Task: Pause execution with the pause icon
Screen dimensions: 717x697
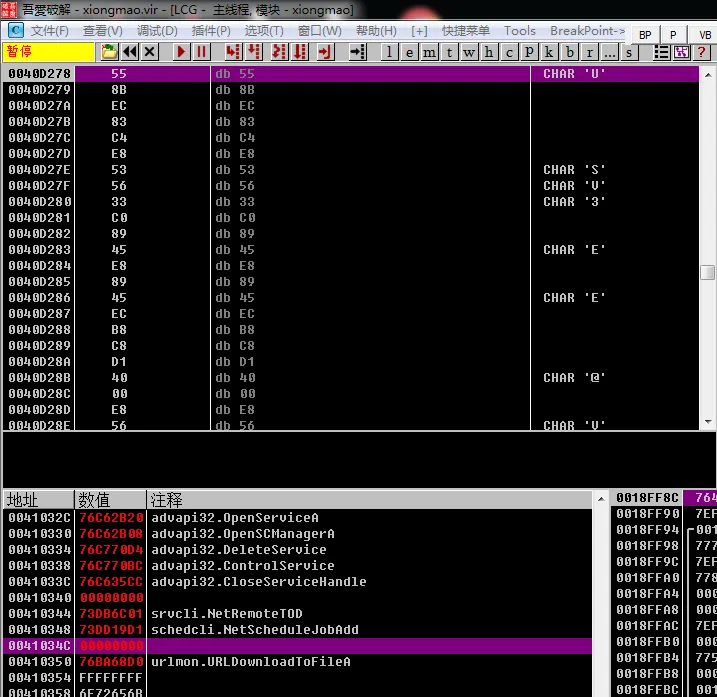Action: tap(202, 52)
